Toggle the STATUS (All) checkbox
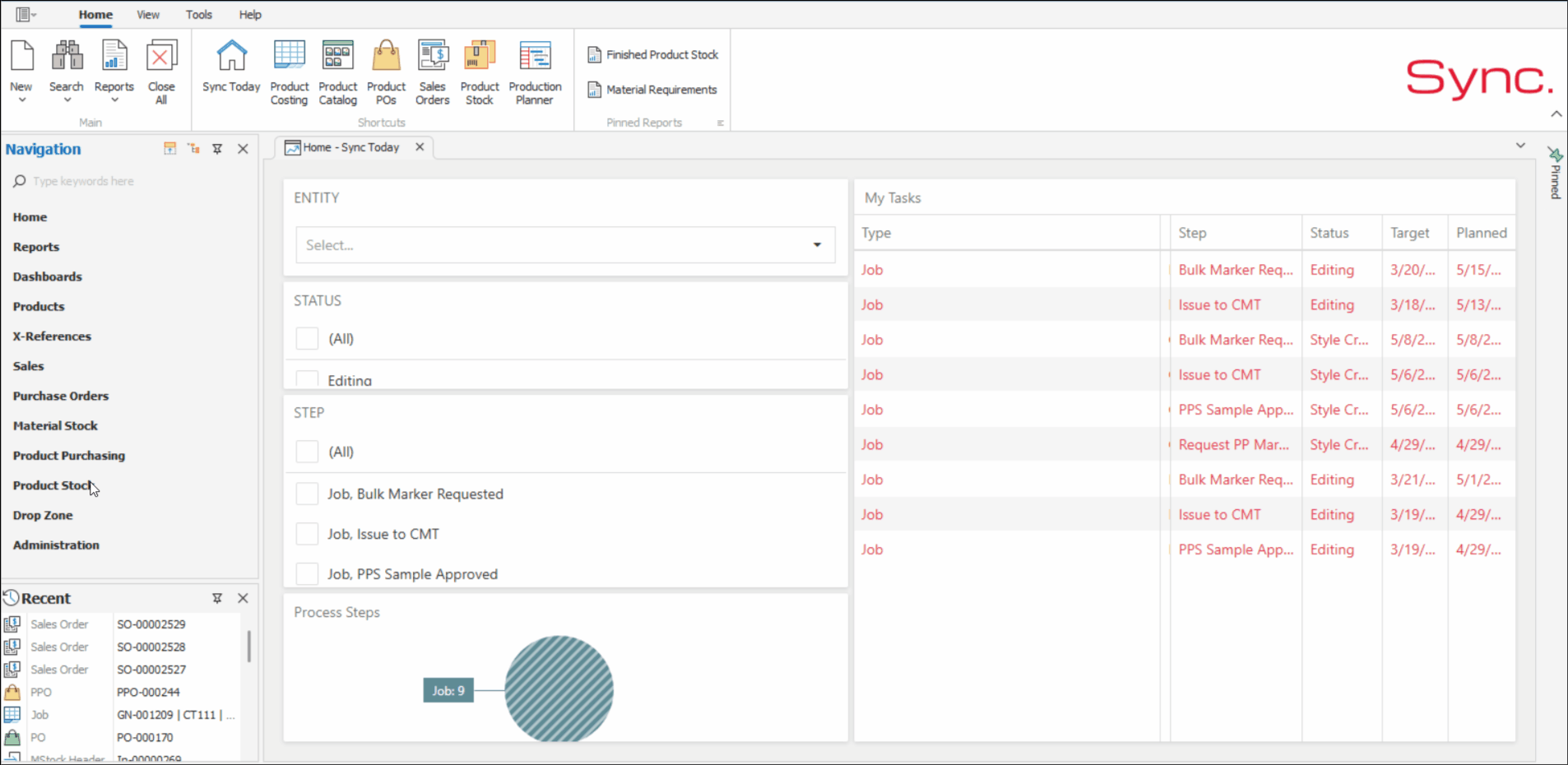Viewport: 1568px width, 765px height. coord(307,338)
